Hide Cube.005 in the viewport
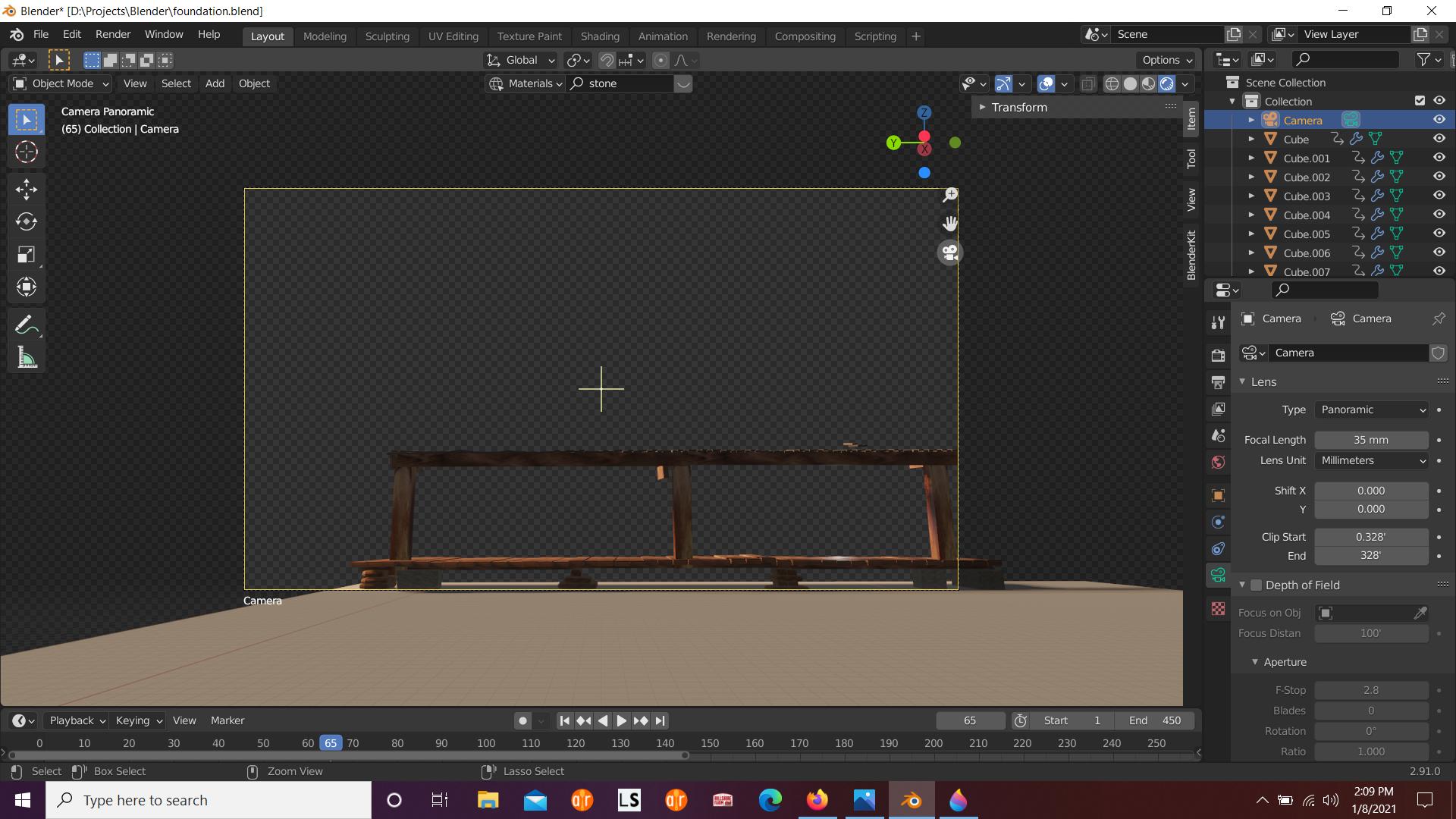 (x=1439, y=234)
